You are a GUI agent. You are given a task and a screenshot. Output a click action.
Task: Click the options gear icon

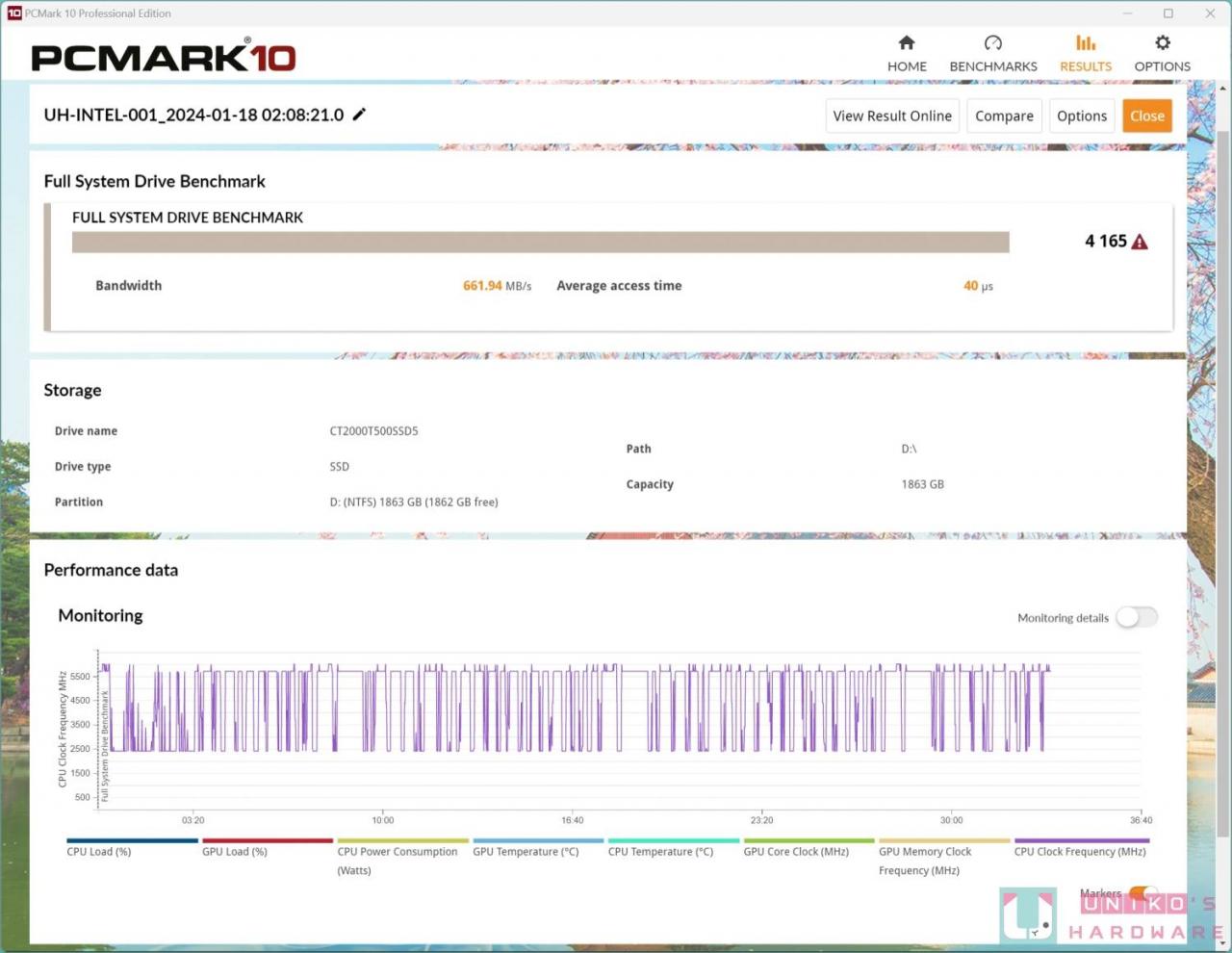tap(1163, 42)
